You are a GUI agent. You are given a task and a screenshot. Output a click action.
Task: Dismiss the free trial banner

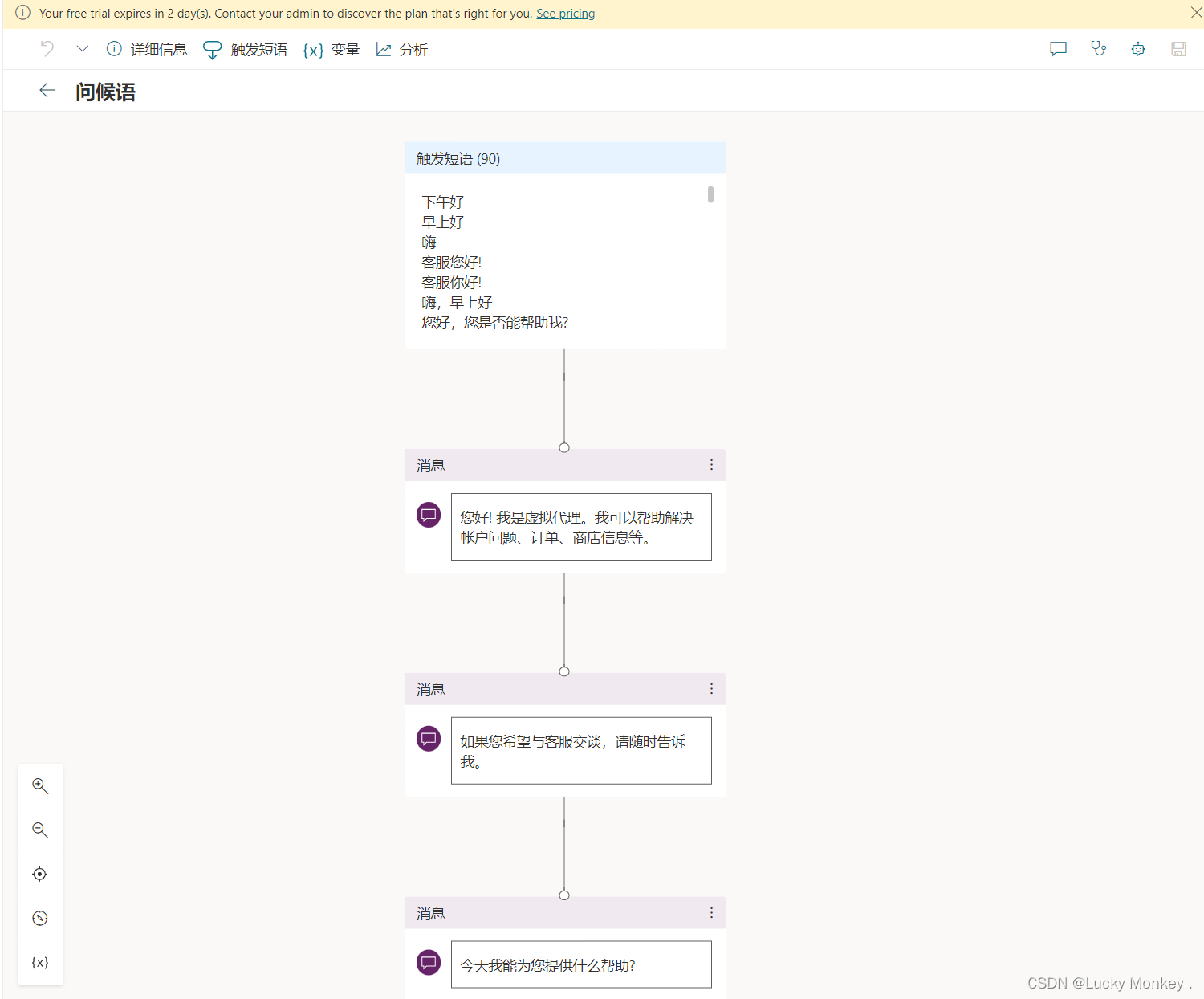[1195, 13]
